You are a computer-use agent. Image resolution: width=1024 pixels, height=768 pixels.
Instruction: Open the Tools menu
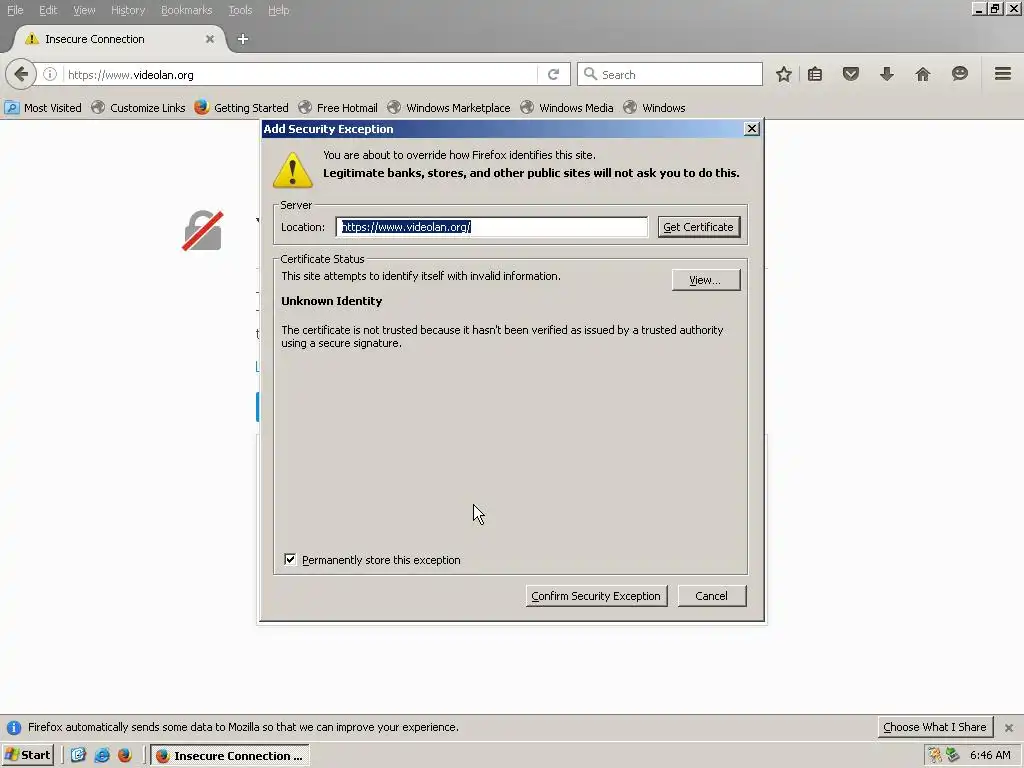pyautogui.click(x=240, y=10)
